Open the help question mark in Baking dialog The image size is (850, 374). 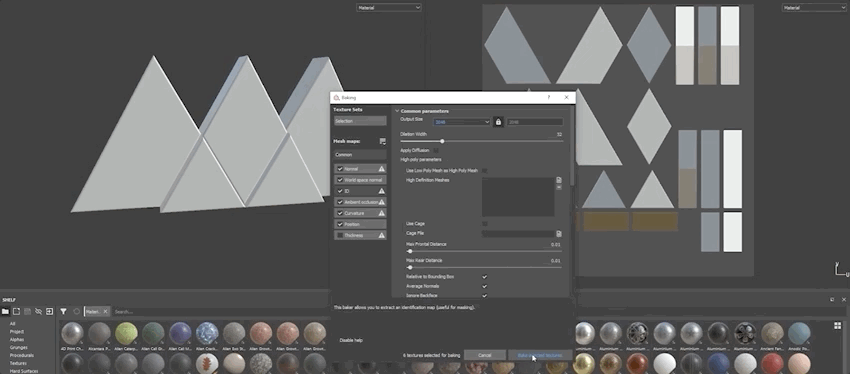(548, 98)
